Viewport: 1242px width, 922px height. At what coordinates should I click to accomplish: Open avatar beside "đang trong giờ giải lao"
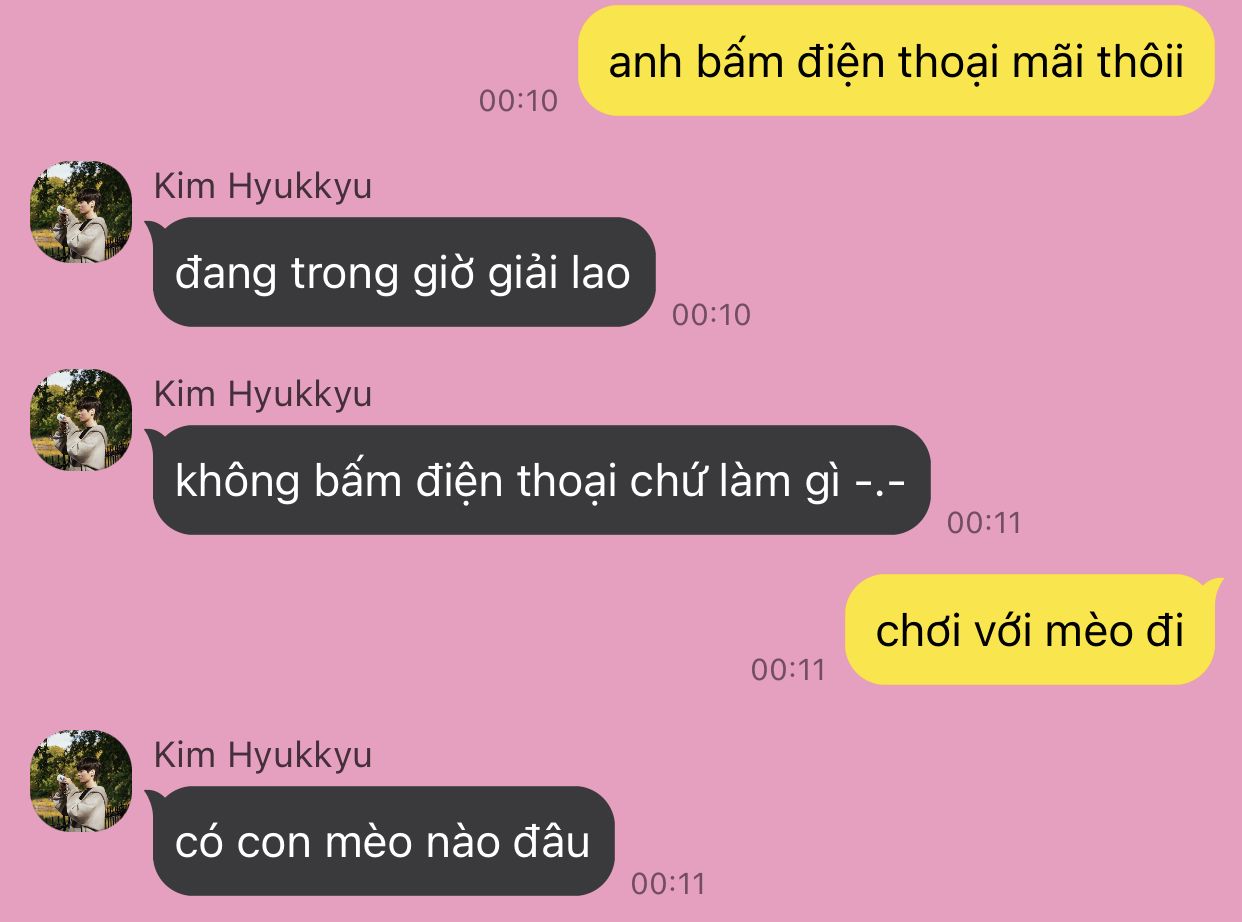82,212
